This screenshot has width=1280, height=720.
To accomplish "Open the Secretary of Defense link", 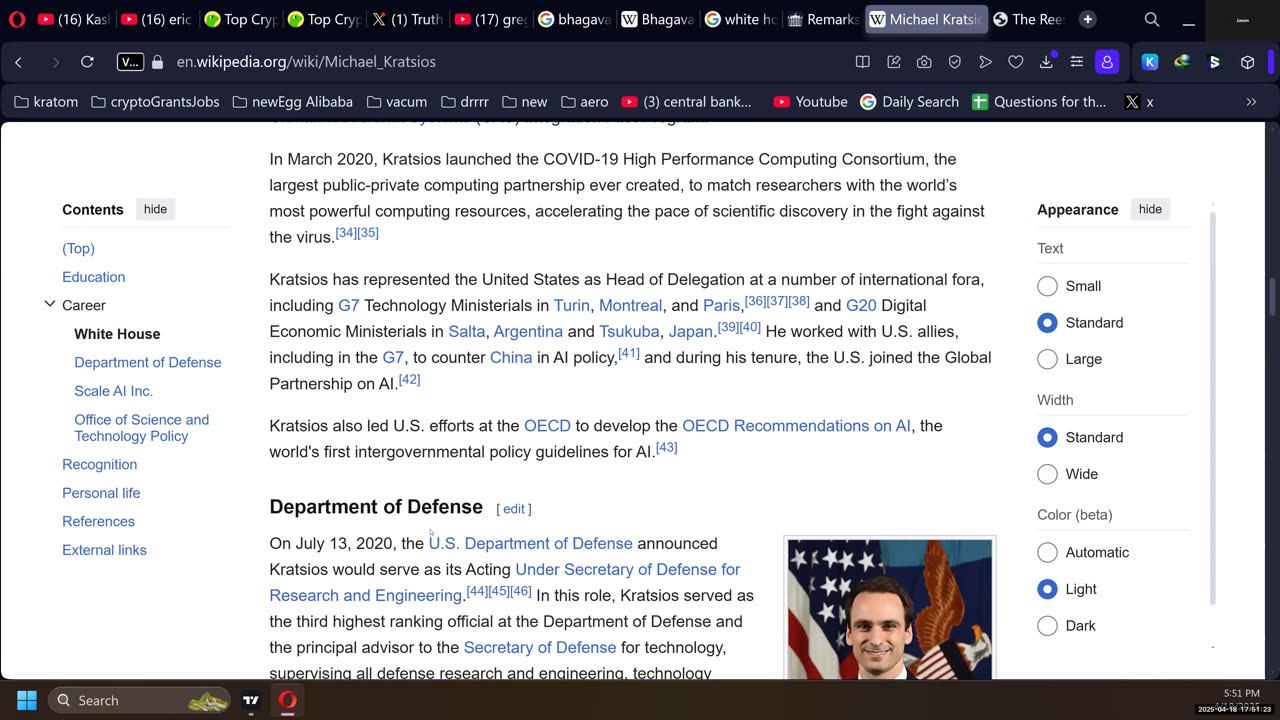I will click(x=540, y=648).
